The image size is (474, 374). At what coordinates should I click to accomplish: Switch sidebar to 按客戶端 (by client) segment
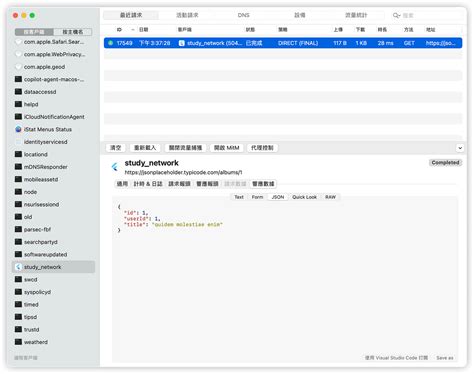34,32
